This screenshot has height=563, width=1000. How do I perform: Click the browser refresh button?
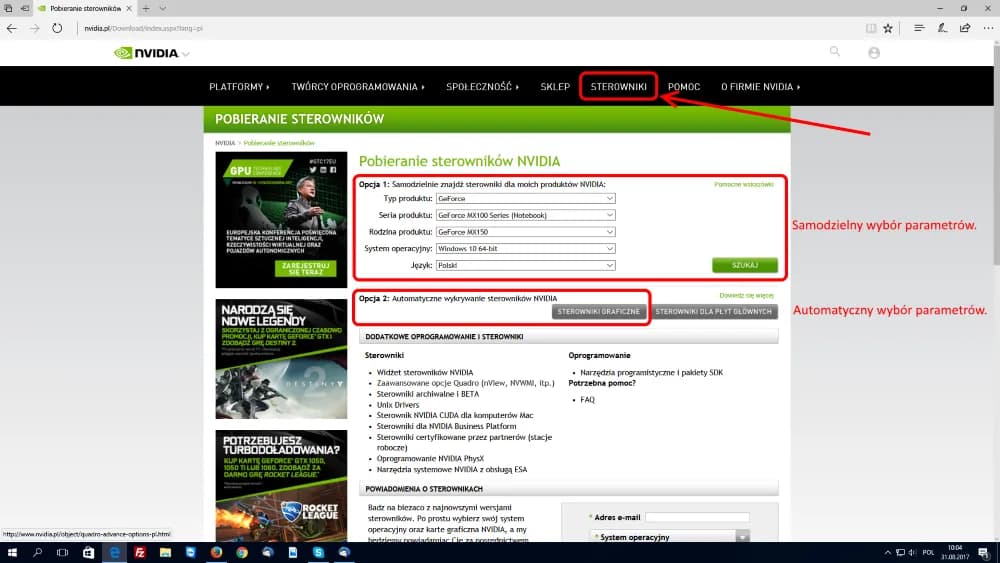[58, 28]
